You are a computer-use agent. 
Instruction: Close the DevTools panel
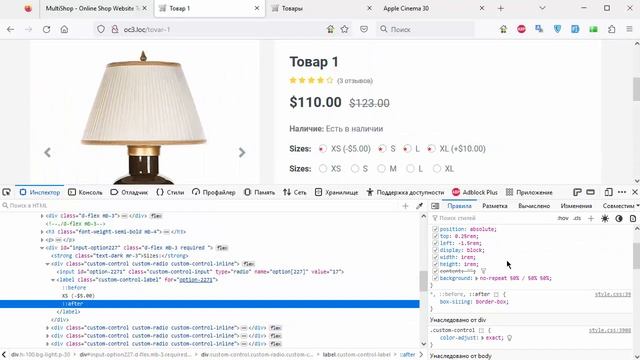click(x=635, y=192)
